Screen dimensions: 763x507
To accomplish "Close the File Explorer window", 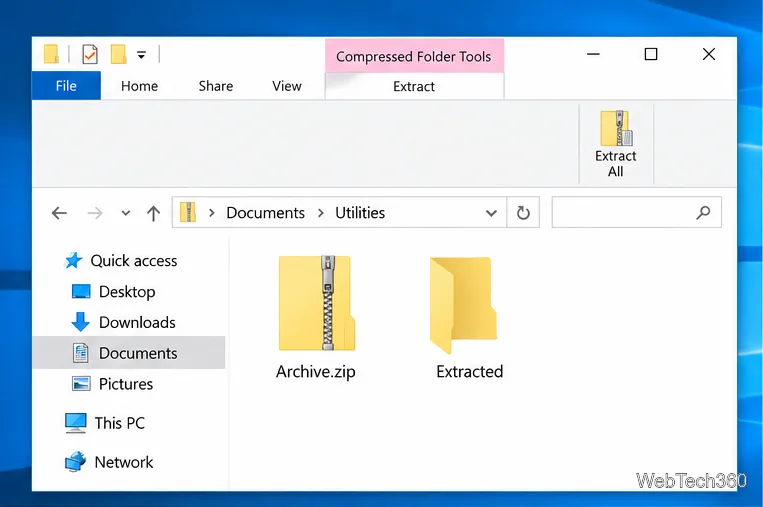I will [x=709, y=54].
